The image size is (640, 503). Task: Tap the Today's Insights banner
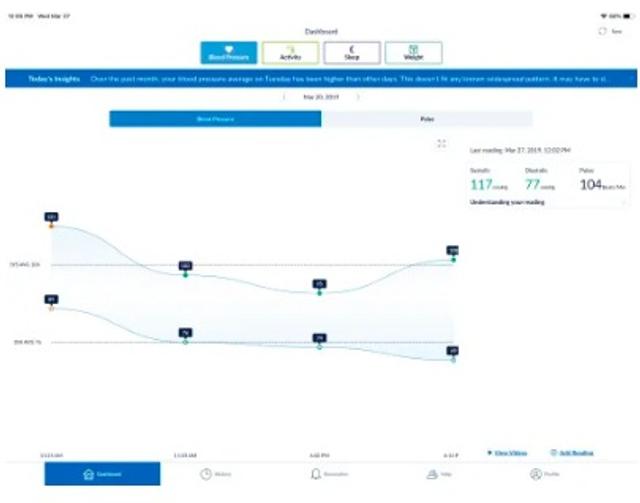coord(320,78)
